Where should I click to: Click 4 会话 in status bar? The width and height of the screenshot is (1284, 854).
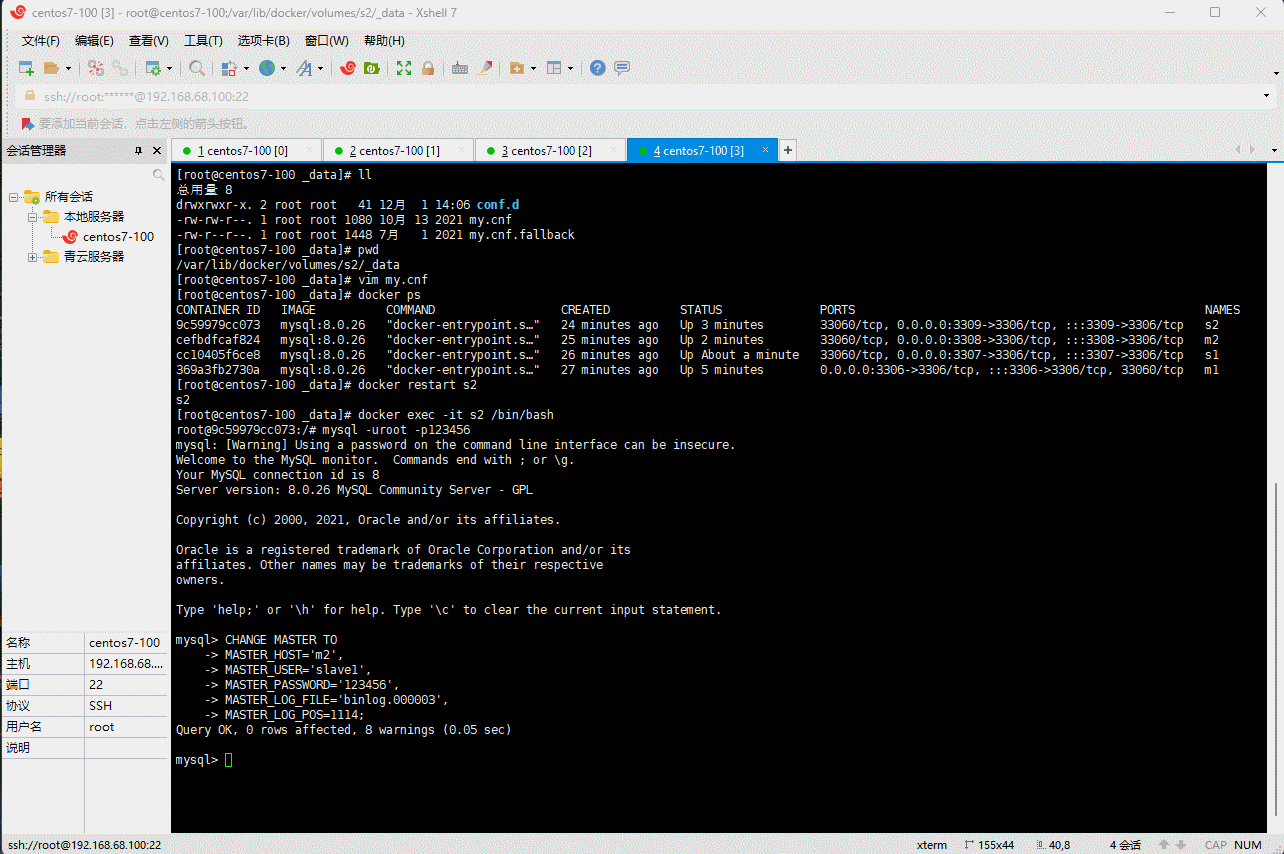pos(1125,845)
